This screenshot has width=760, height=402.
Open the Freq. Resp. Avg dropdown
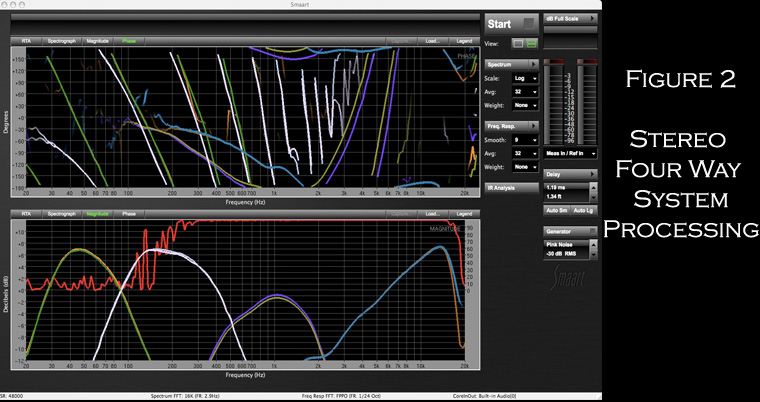pyautogui.click(x=525, y=154)
